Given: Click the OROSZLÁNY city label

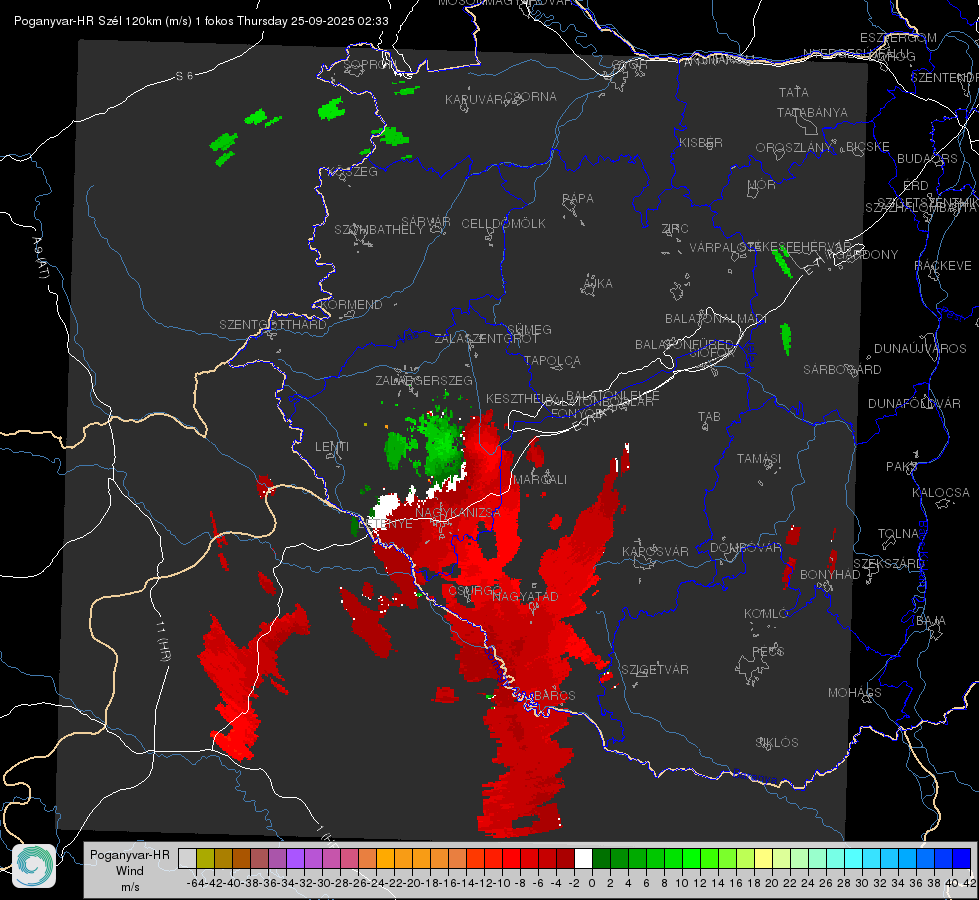Looking at the screenshot, I should [x=794, y=148].
